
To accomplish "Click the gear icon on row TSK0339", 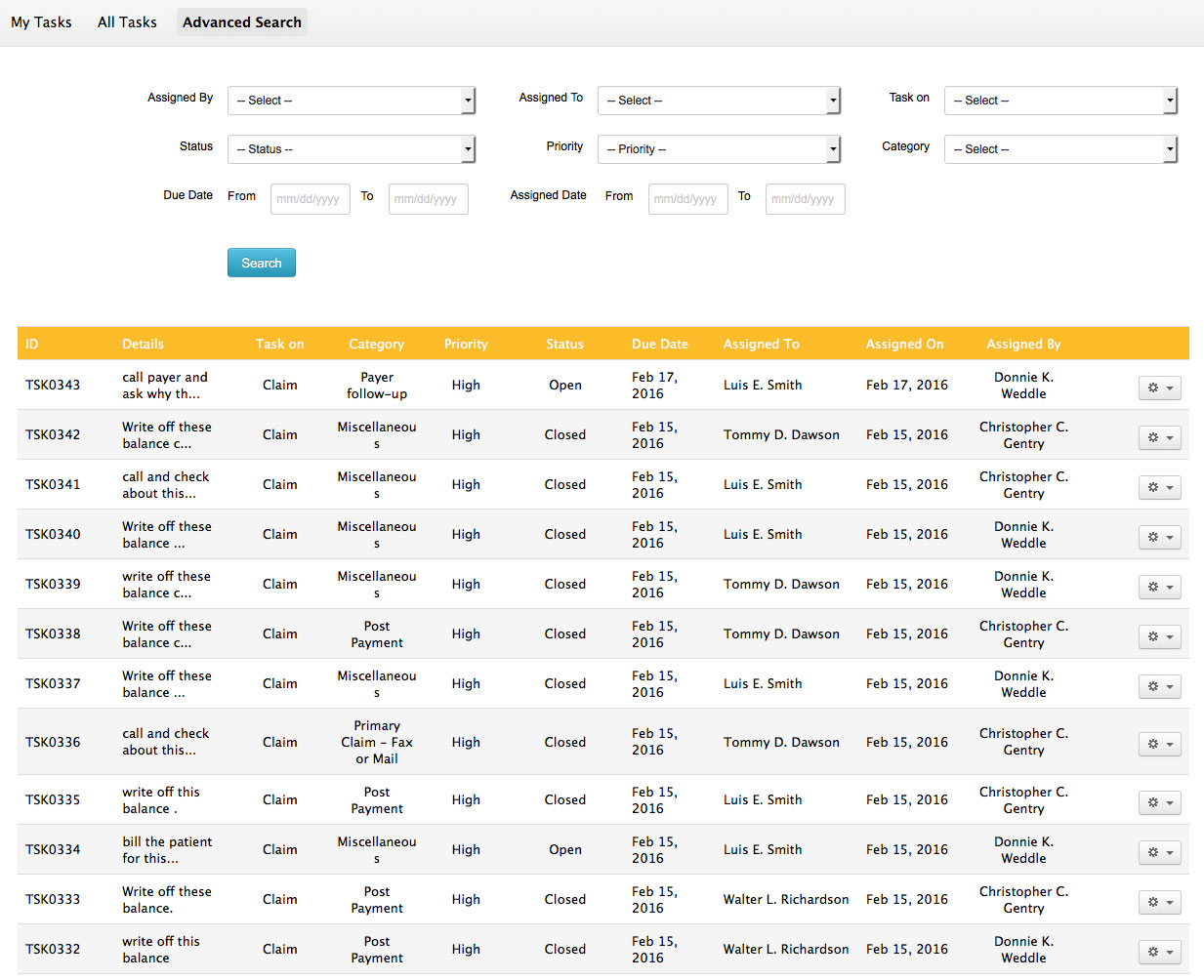I will coord(1158,587).
